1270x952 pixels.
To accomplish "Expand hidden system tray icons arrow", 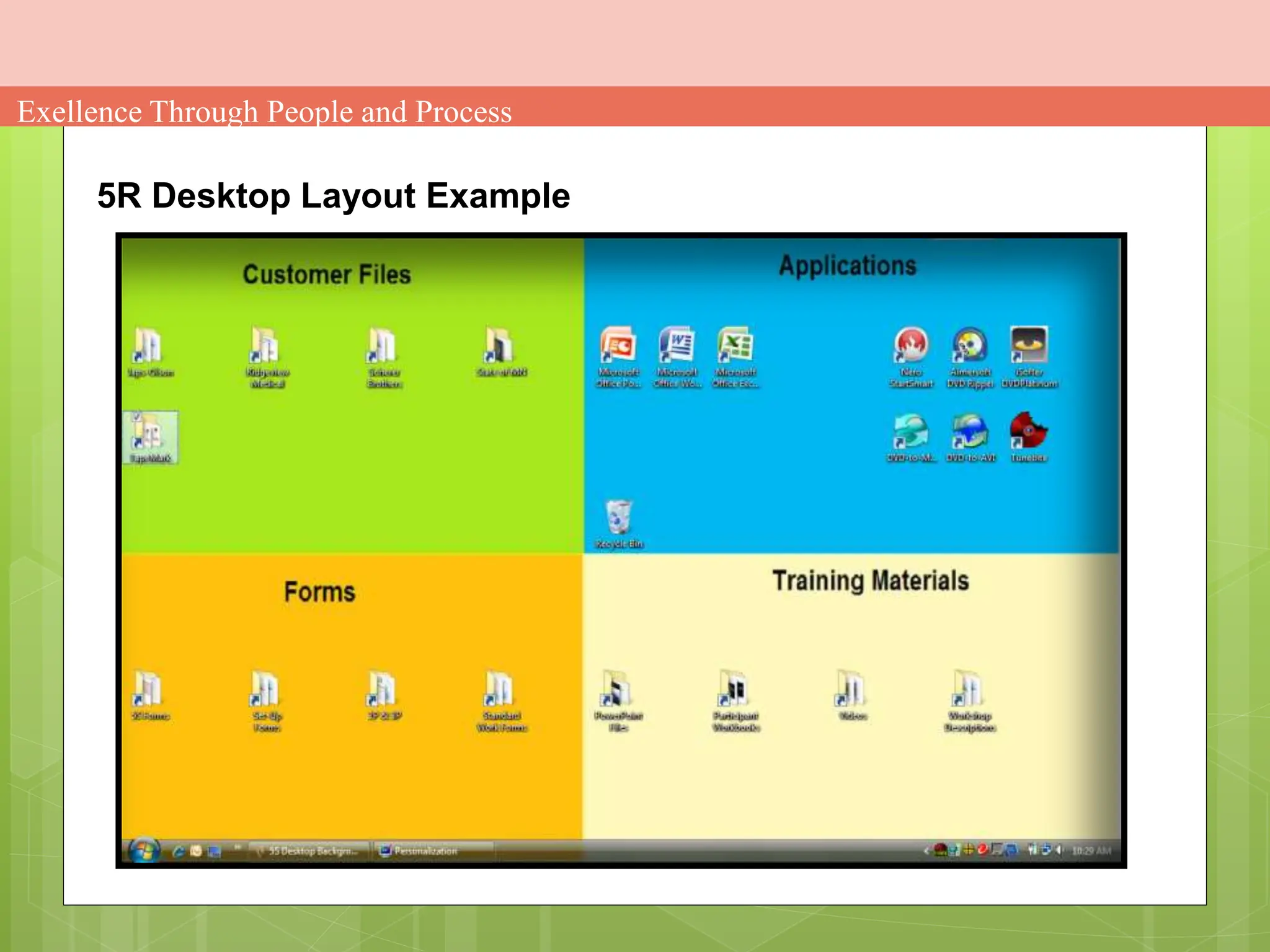I will click(926, 851).
